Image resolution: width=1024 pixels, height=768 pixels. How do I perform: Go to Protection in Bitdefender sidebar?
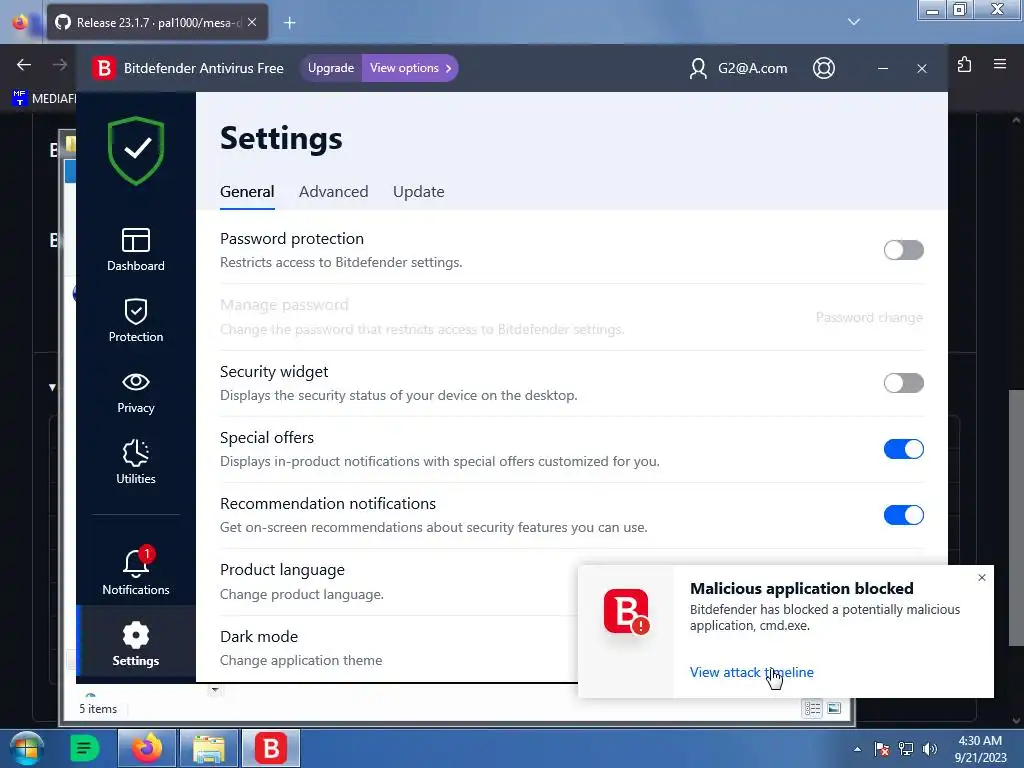[x=136, y=320]
